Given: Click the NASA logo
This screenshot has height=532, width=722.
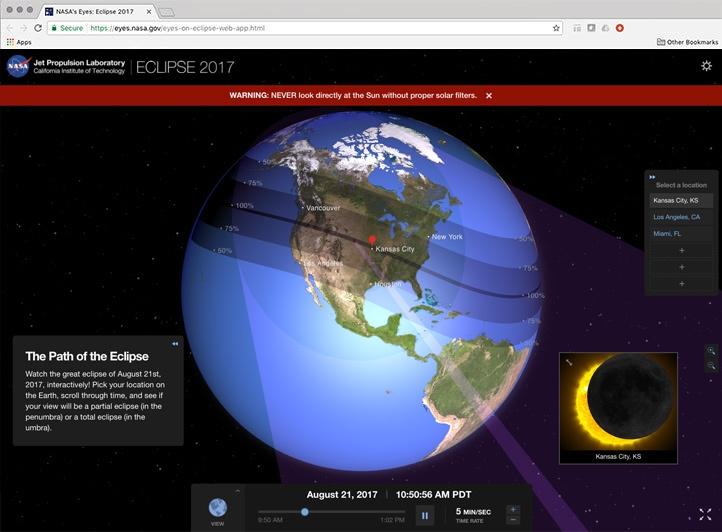Looking at the screenshot, I should 17,67.
